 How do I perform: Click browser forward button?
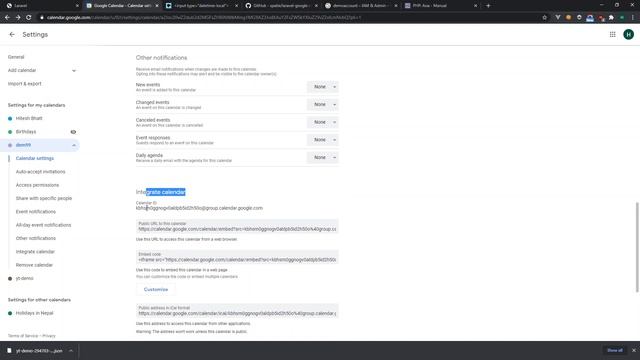[x=18, y=18]
